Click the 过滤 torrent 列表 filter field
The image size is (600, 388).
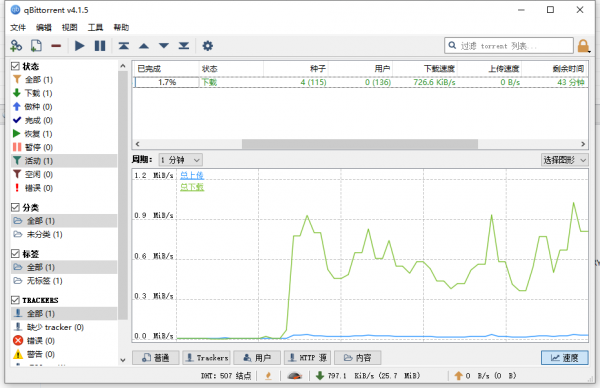(509, 46)
